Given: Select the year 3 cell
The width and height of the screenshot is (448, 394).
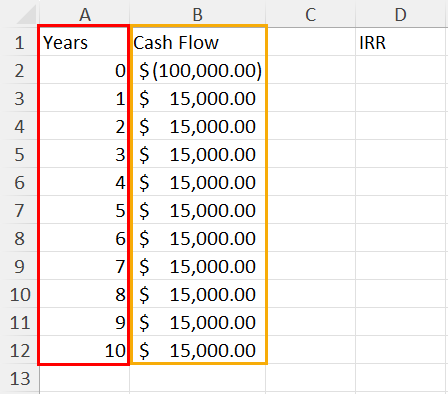Looking at the screenshot, I should point(84,154).
